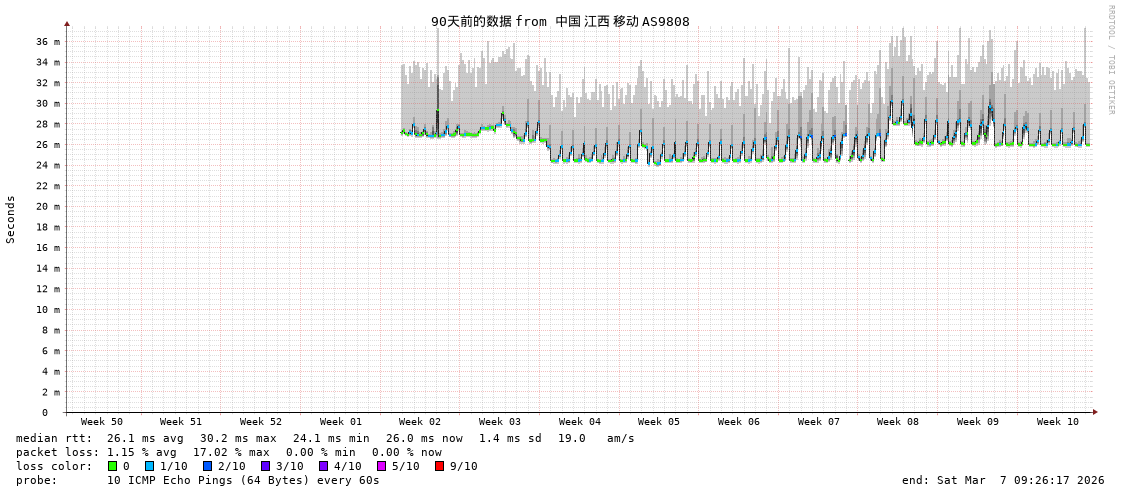Click the Week 10 axis label

[x=1058, y=422]
